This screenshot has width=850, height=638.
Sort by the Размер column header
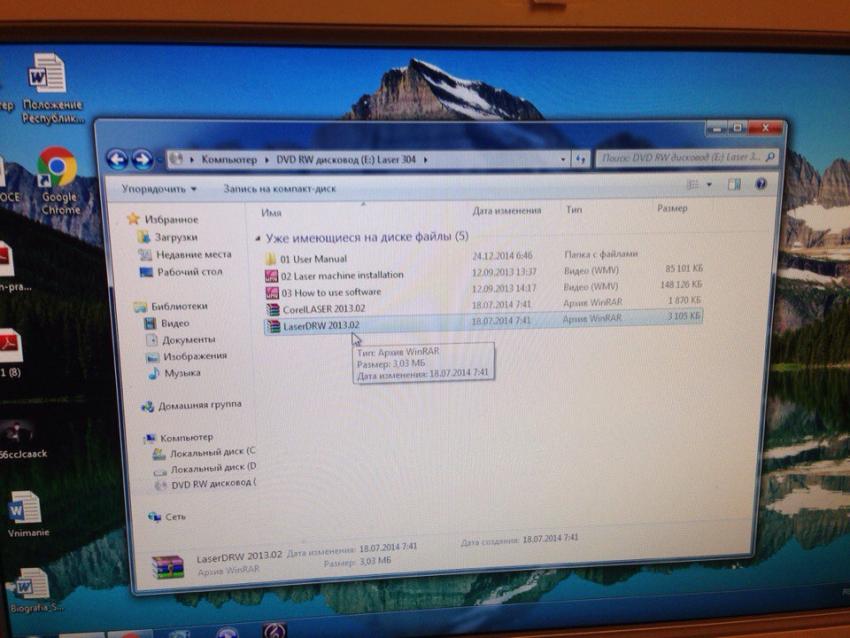point(672,208)
